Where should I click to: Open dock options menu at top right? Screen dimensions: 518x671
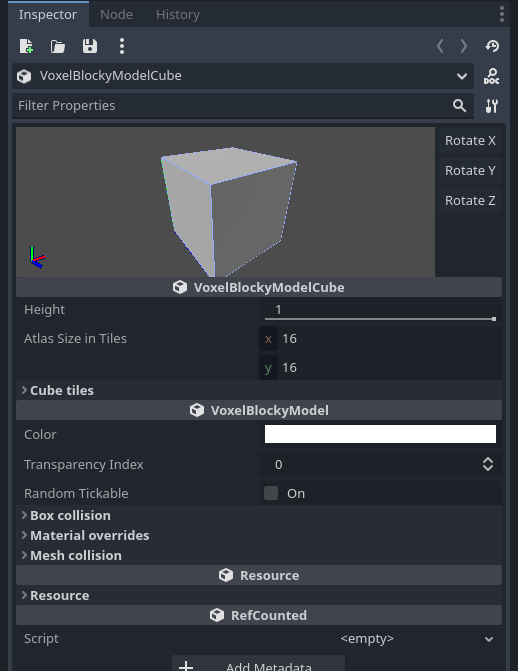[502, 15]
